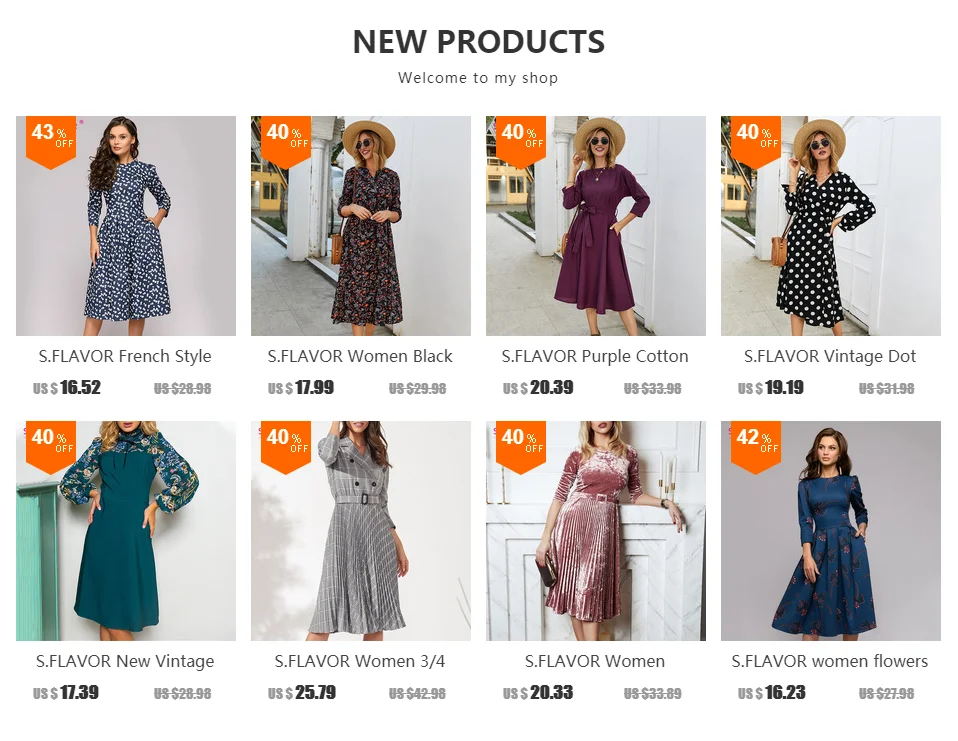Open the Purple Cotton dress image
This screenshot has width=958, height=741.
(596, 225)
